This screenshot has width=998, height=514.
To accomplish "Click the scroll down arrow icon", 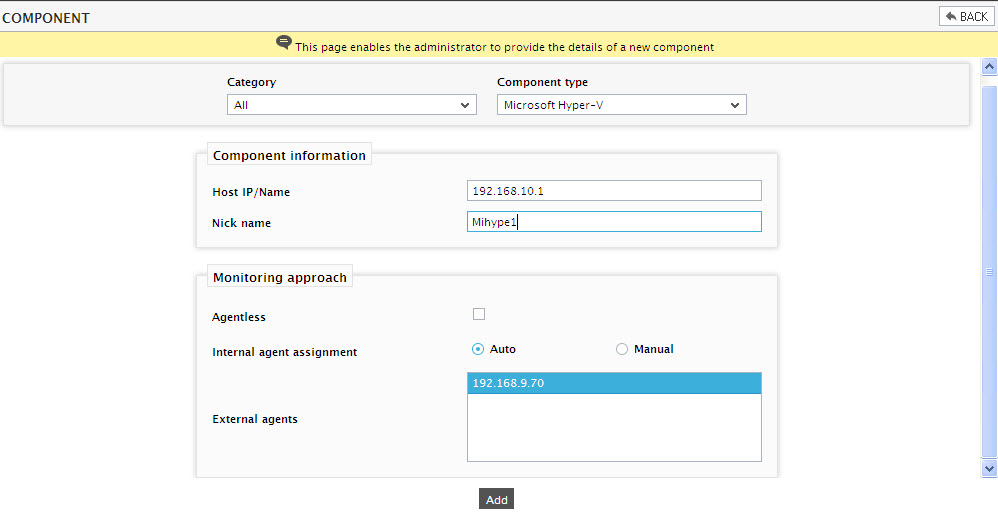I will coord(989,468).
